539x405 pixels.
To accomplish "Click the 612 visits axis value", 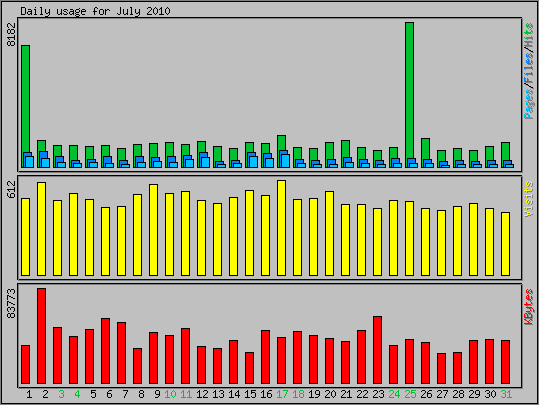I will click(12, 189).
